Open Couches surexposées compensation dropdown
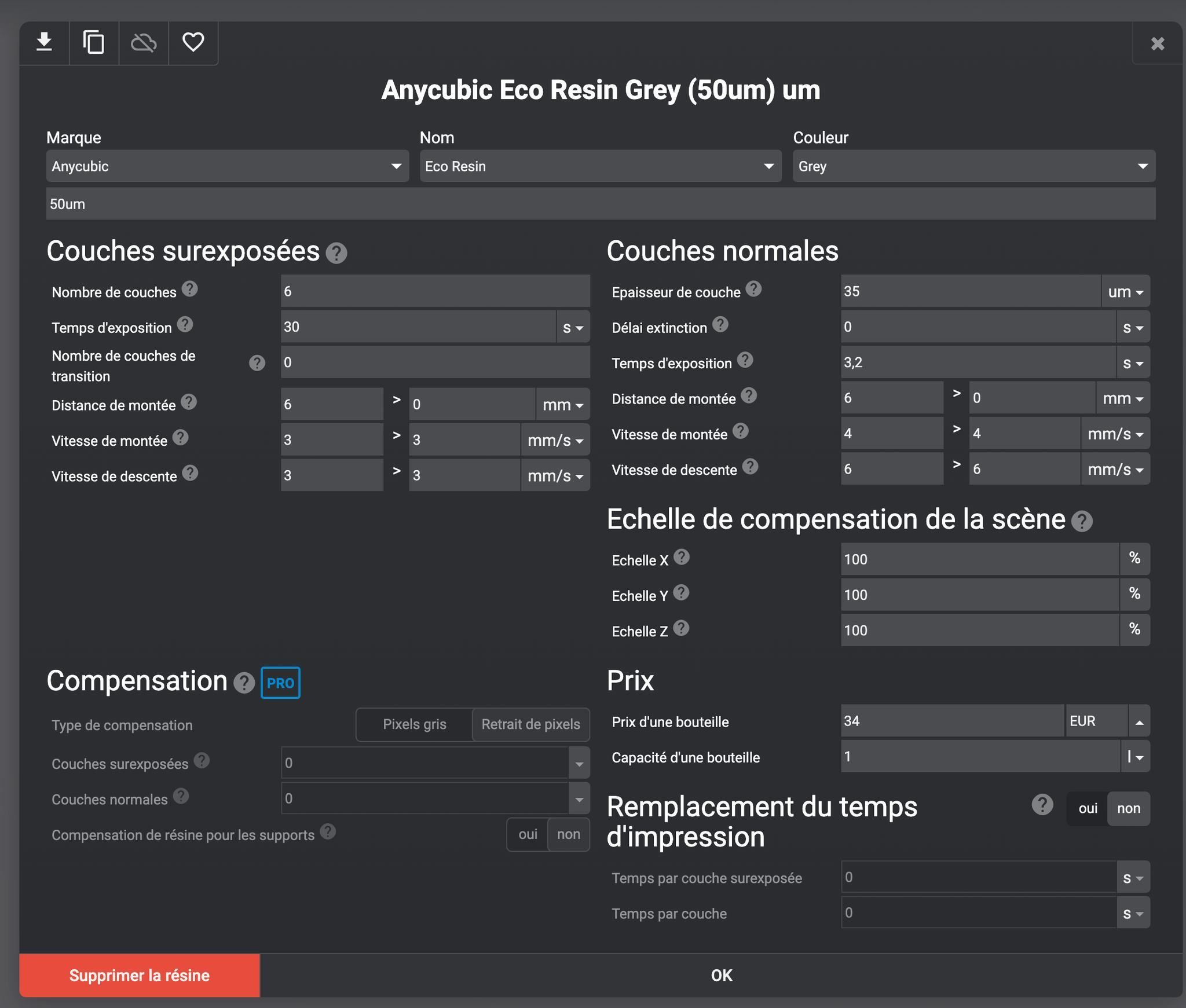 (x=579, y=763)
